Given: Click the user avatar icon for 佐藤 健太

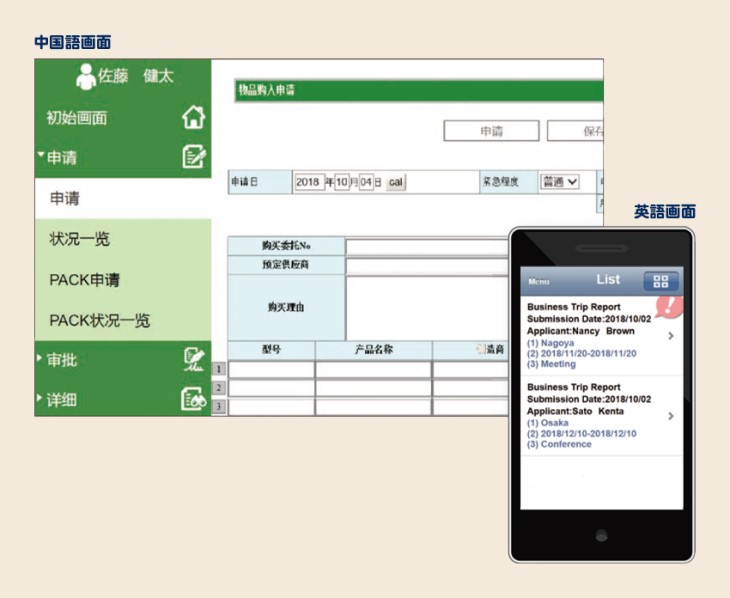Looking at the screenshot, I should point(86,77).
